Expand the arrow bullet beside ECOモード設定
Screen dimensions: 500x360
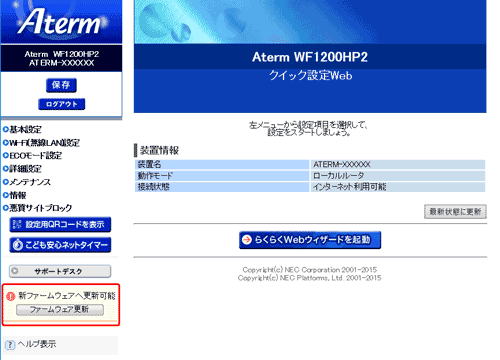(6, 156)
